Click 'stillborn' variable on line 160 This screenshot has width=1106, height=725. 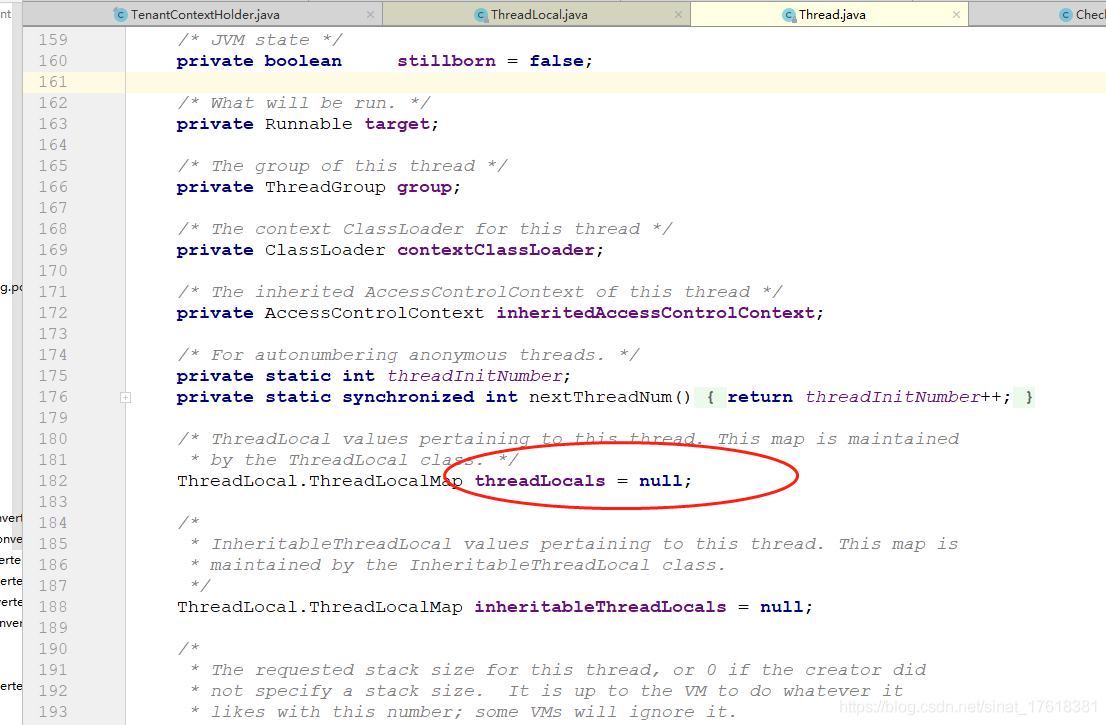pos(446,61)
